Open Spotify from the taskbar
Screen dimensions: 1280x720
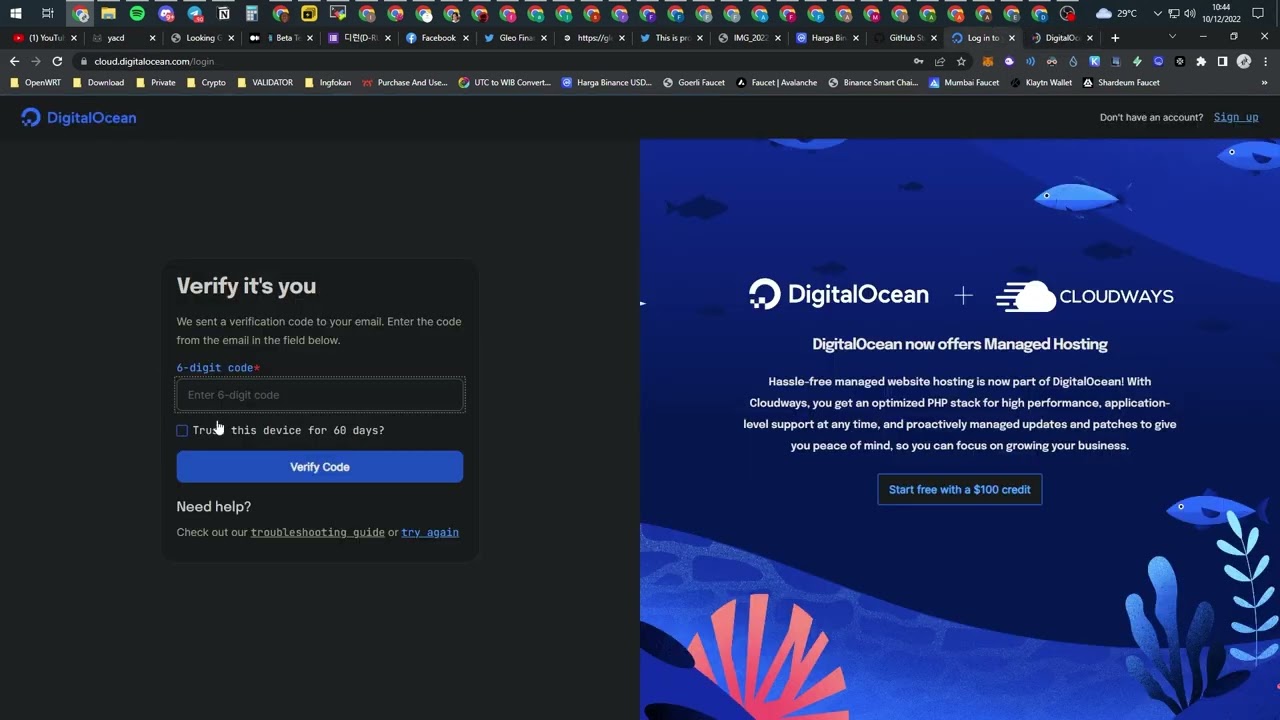tap(137, 14)
